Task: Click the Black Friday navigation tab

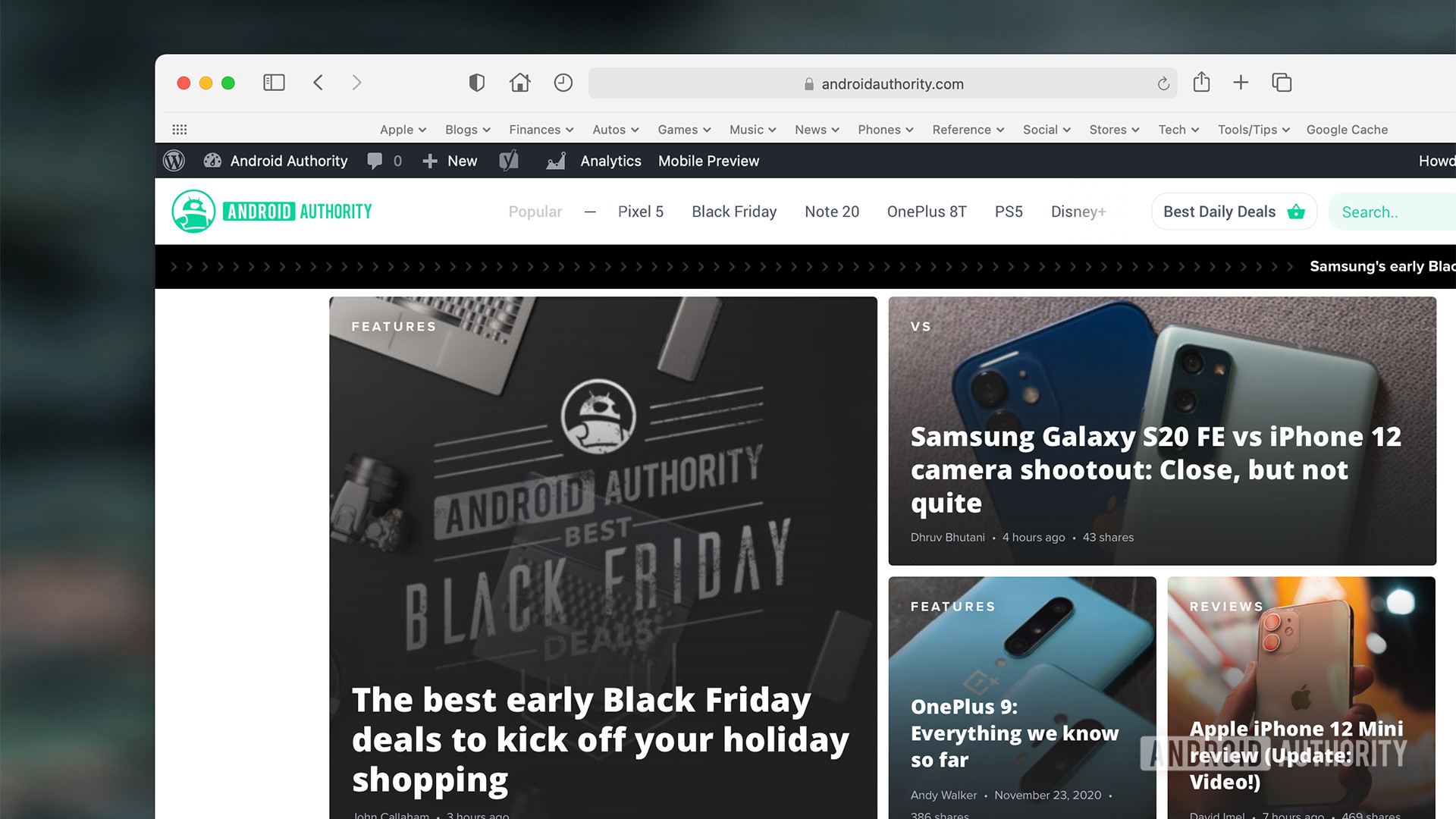Action: (x=734, y=211)
